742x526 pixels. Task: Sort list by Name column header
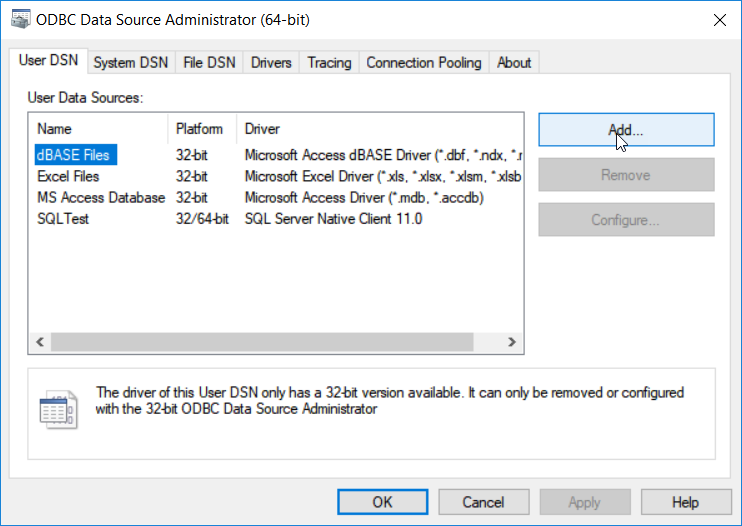click(98, 129)
